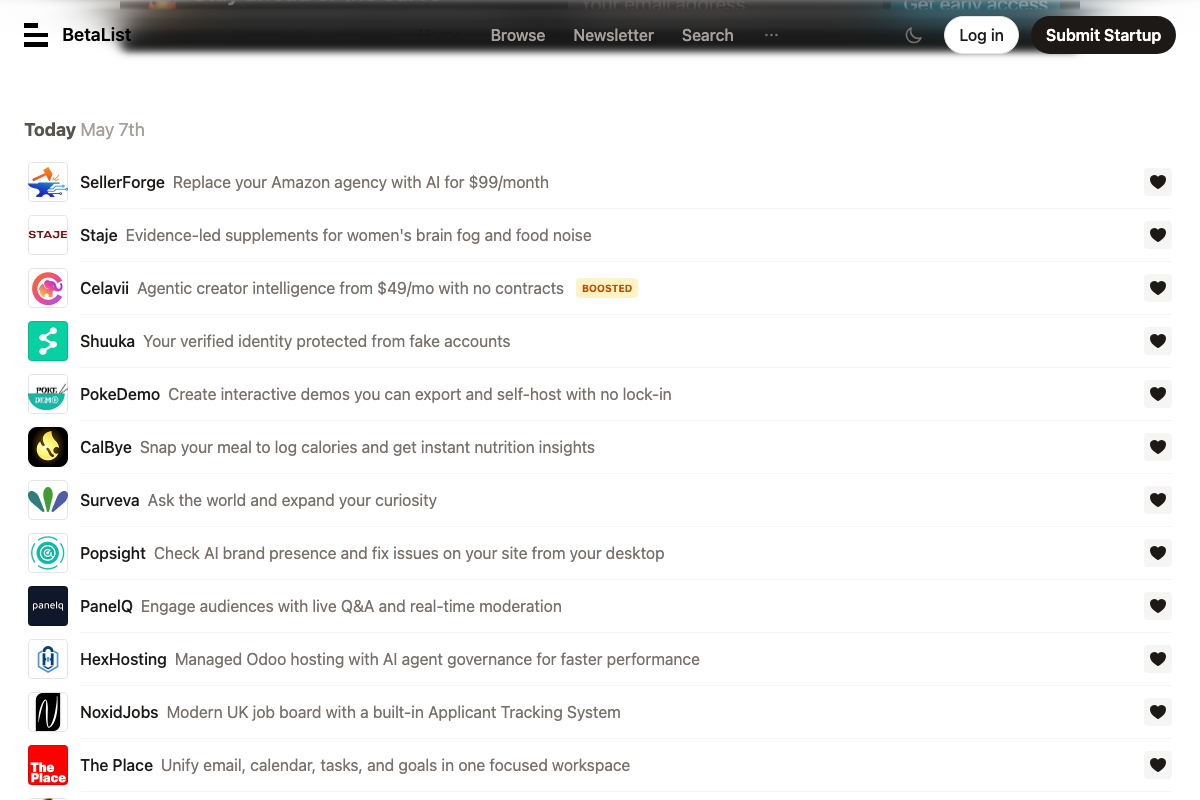Click the 'Today May 7th' date heading
Viewport: 1200px width, 800px height.
(x=85, y=130)
